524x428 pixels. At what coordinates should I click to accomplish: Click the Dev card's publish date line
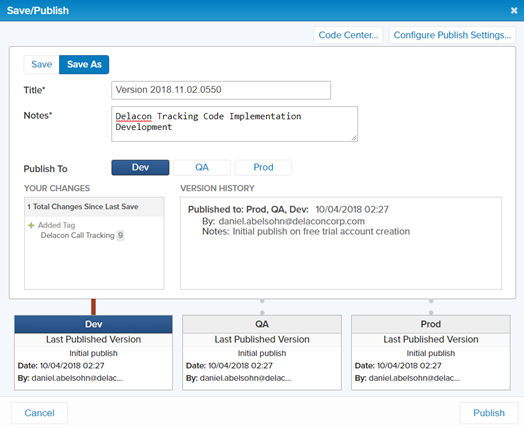click(x=61, y=366)
